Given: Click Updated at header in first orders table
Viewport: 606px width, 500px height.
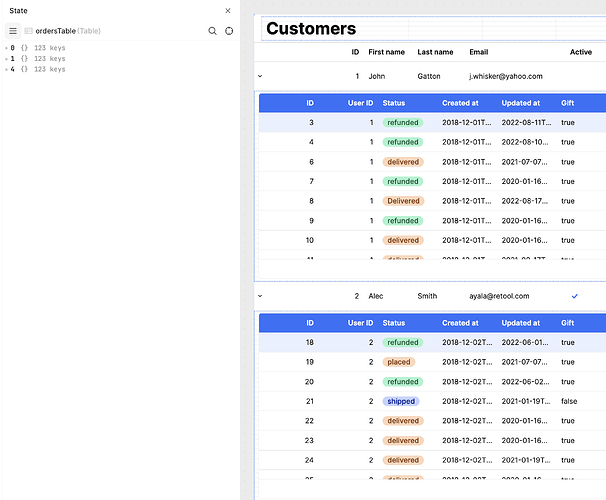Looking at the screenshot, I should click(521, 103).
